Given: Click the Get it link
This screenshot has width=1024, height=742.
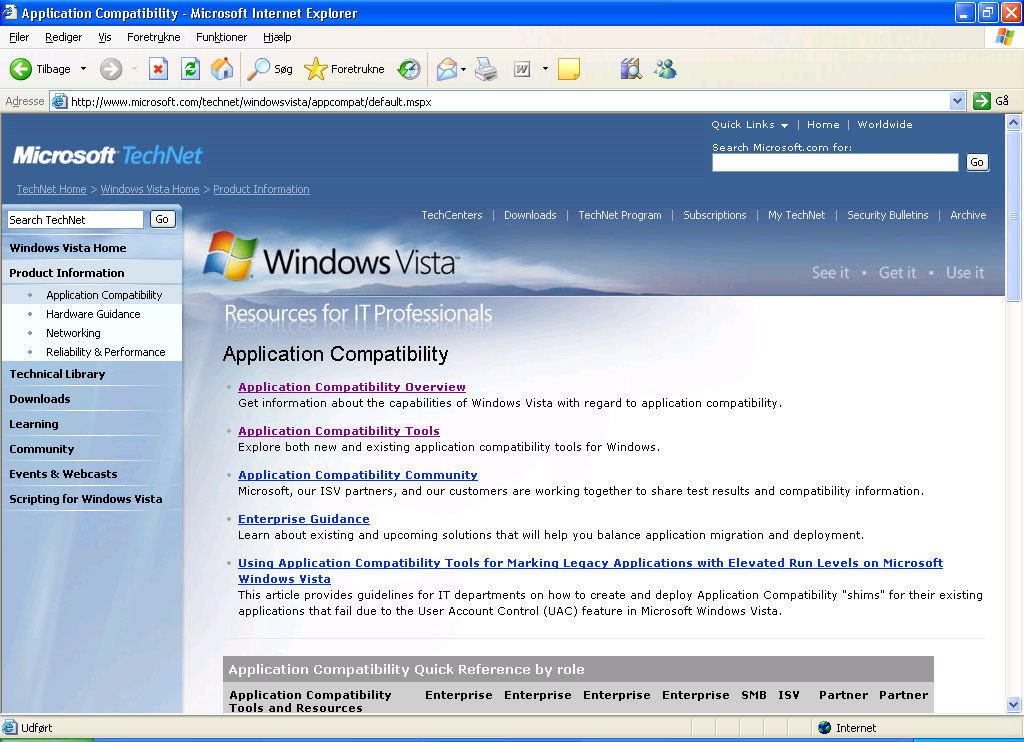Looking at the screenshot, I should [897, 272].
